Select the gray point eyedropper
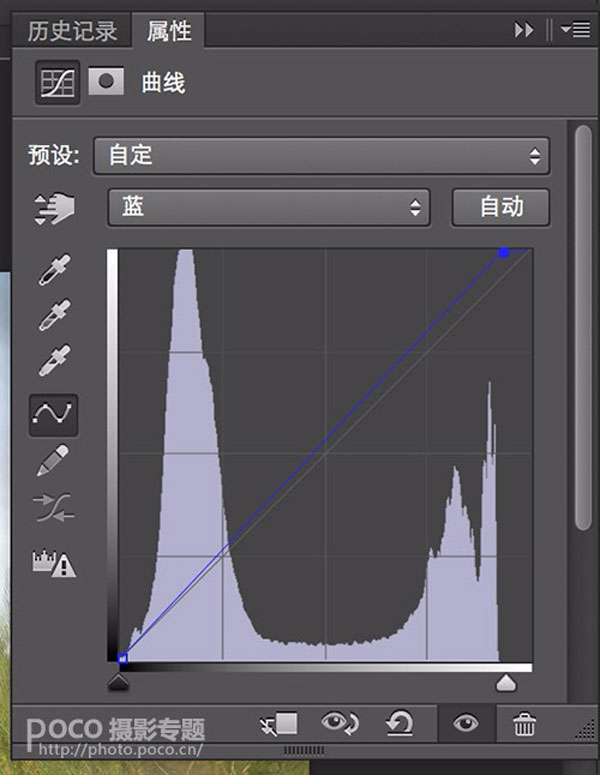This screenshot has height=775, width=600. (x=54, y=315)
